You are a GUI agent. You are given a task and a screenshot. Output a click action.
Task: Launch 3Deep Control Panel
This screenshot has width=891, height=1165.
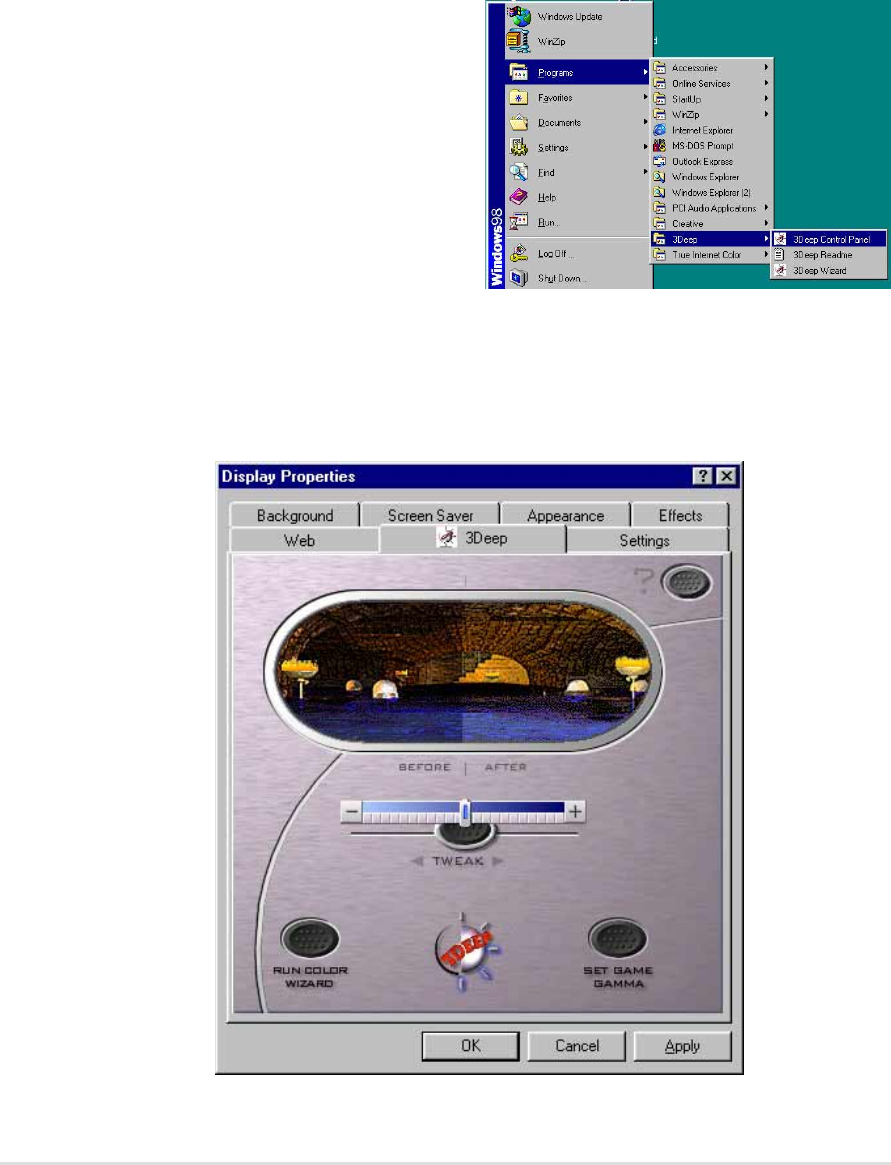(x=829, y=239)
